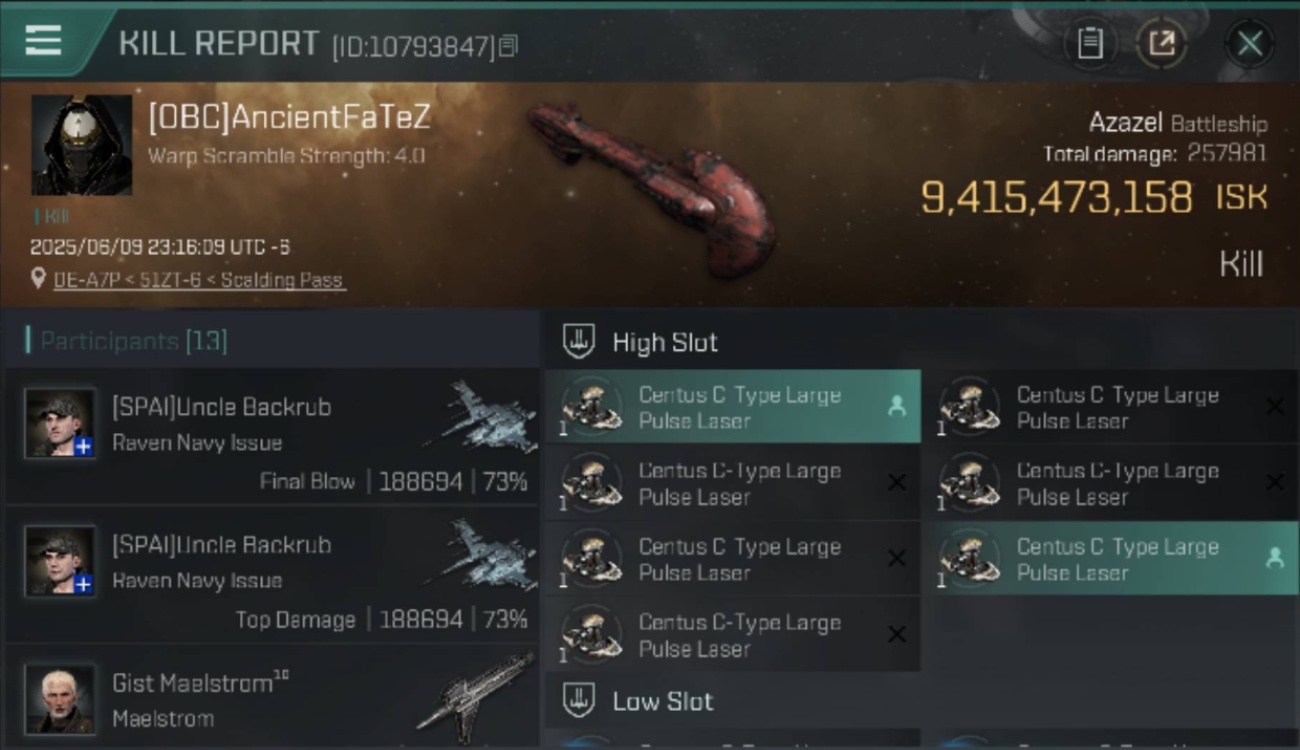Select first highlighted Centus C-Type Pulse Laser
Image resolution: width=1300 pixels, height=750 pixels.
pyautogui.click(x=733, y=407)
